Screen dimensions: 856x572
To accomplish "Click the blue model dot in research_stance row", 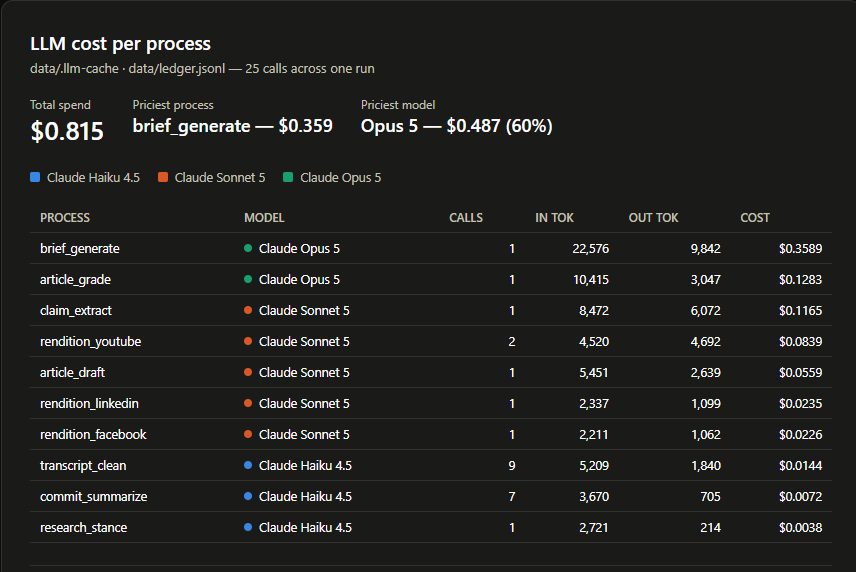I will tap(248, 527).
